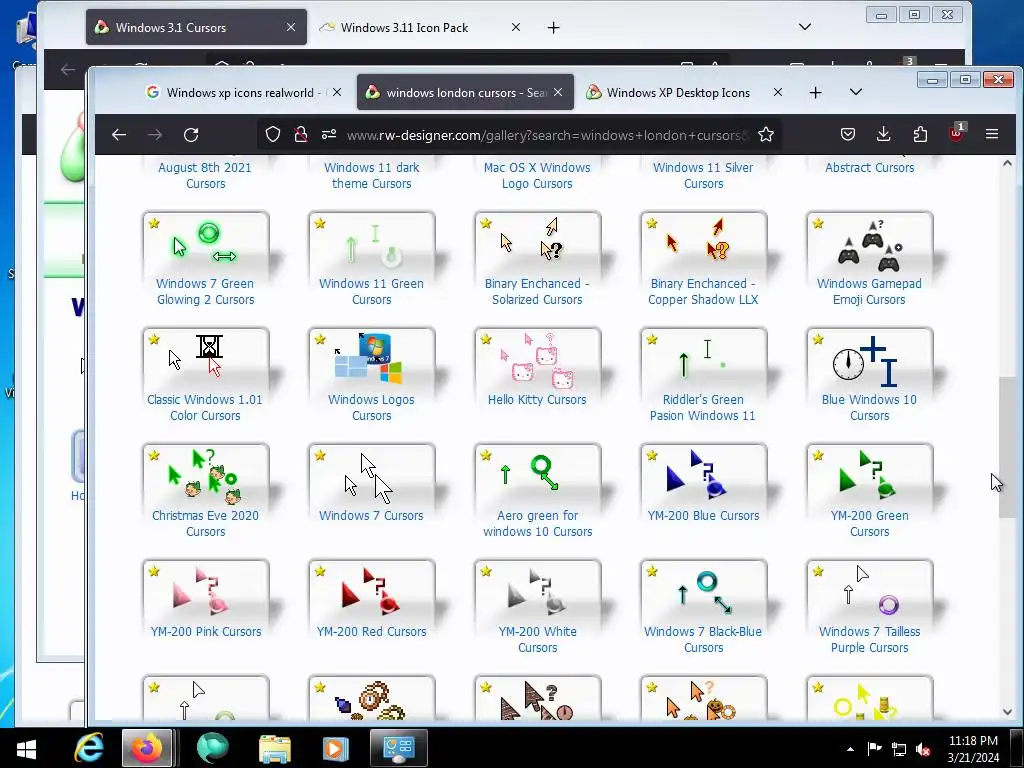Launch Internet Explorer from the taskbar

tap(89, 748)
